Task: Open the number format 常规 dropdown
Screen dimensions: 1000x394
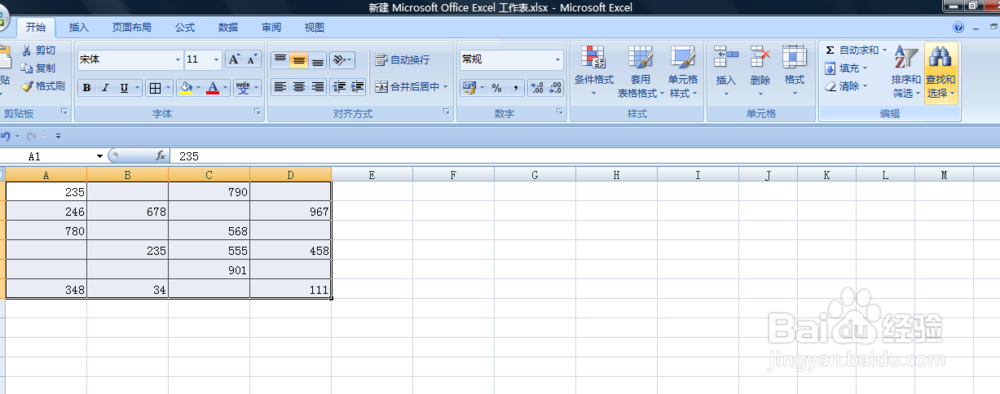Action: point(558,60)
